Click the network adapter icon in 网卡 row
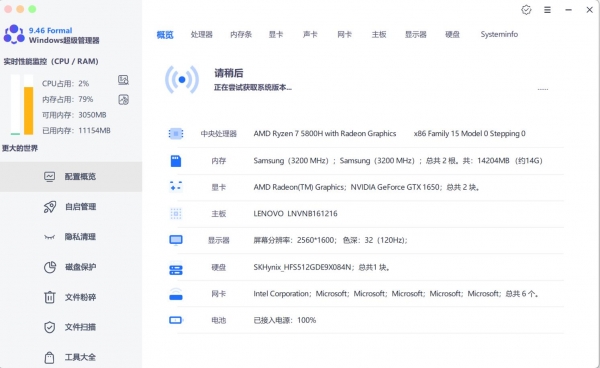Viewport: 600px width, 368px height. 176,294
